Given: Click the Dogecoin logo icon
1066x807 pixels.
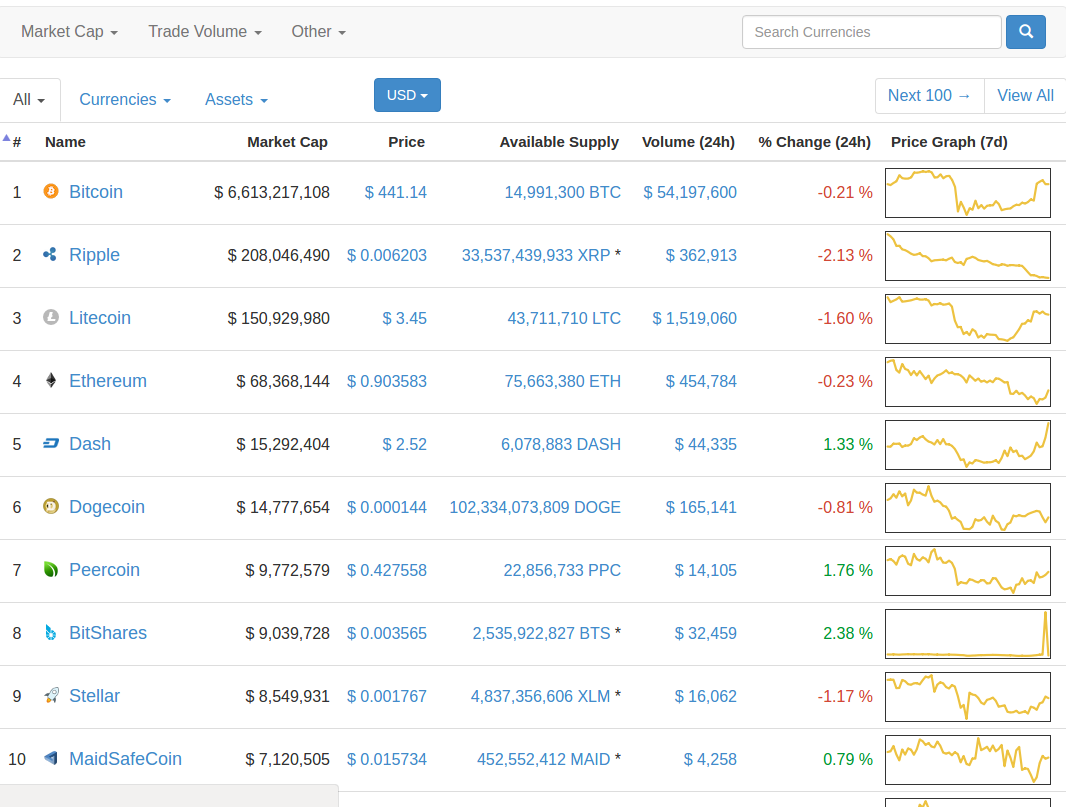Looking at the screenshot, I should 51,507.
